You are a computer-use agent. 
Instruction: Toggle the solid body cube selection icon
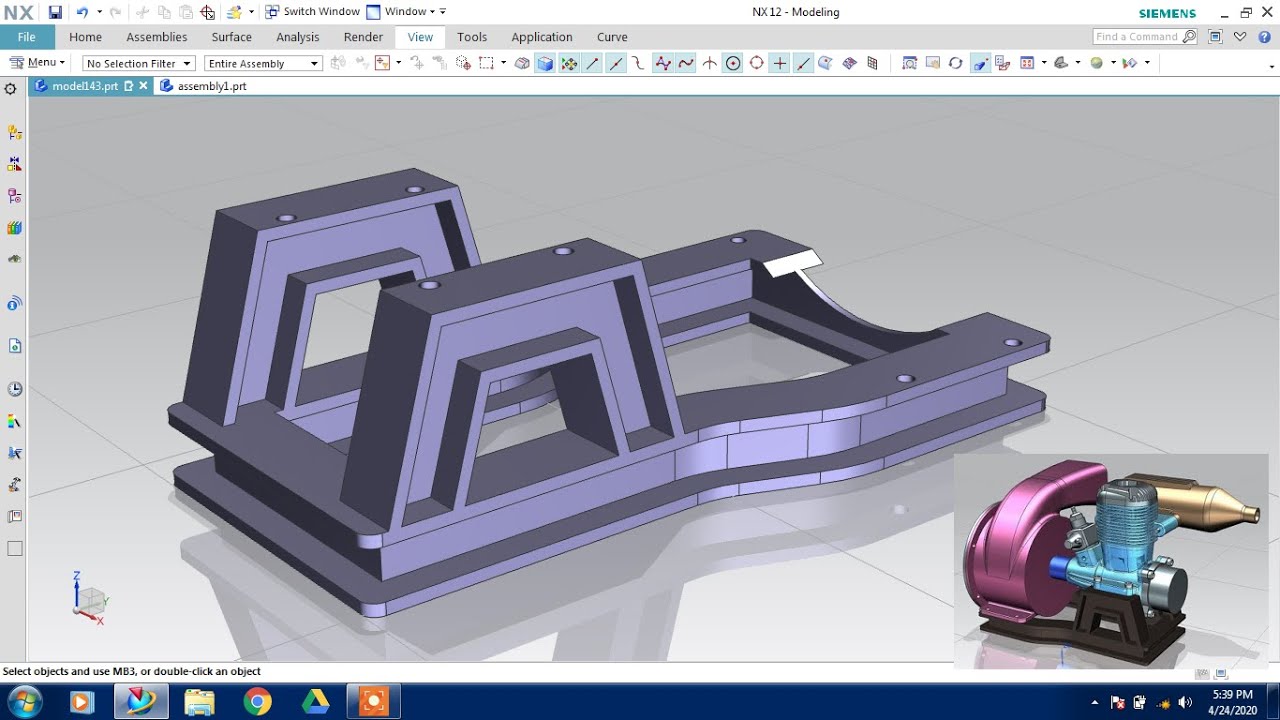(545, 63)
